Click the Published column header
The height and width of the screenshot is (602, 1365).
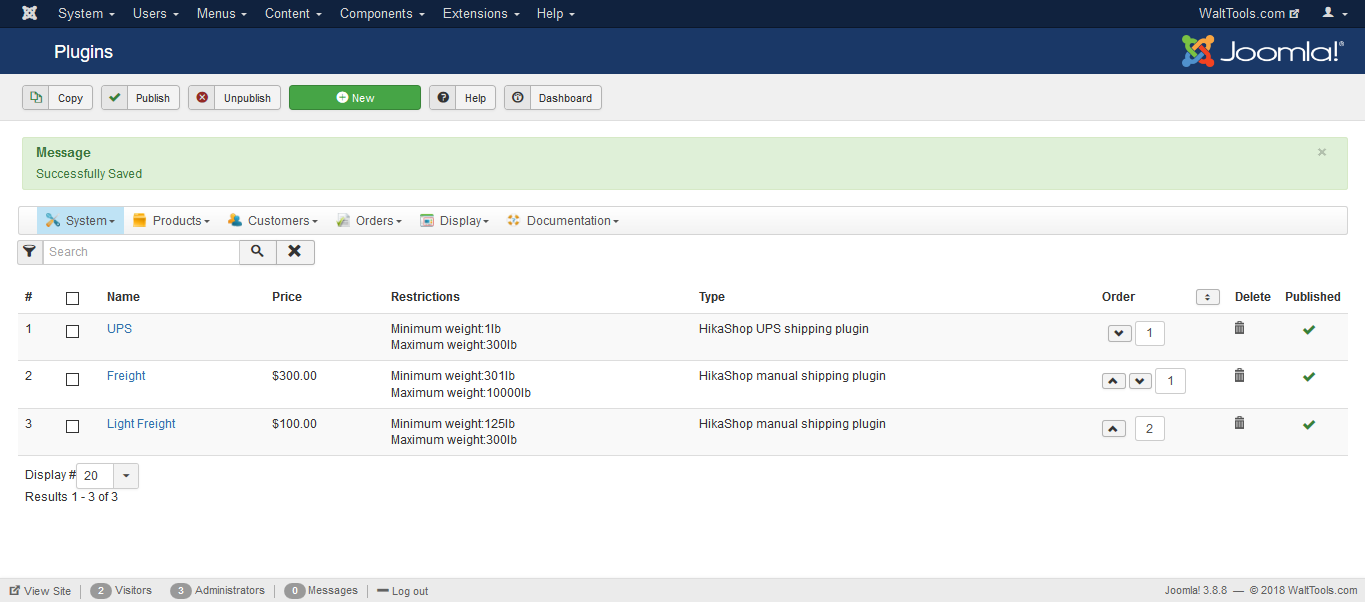coord(1313,297)
